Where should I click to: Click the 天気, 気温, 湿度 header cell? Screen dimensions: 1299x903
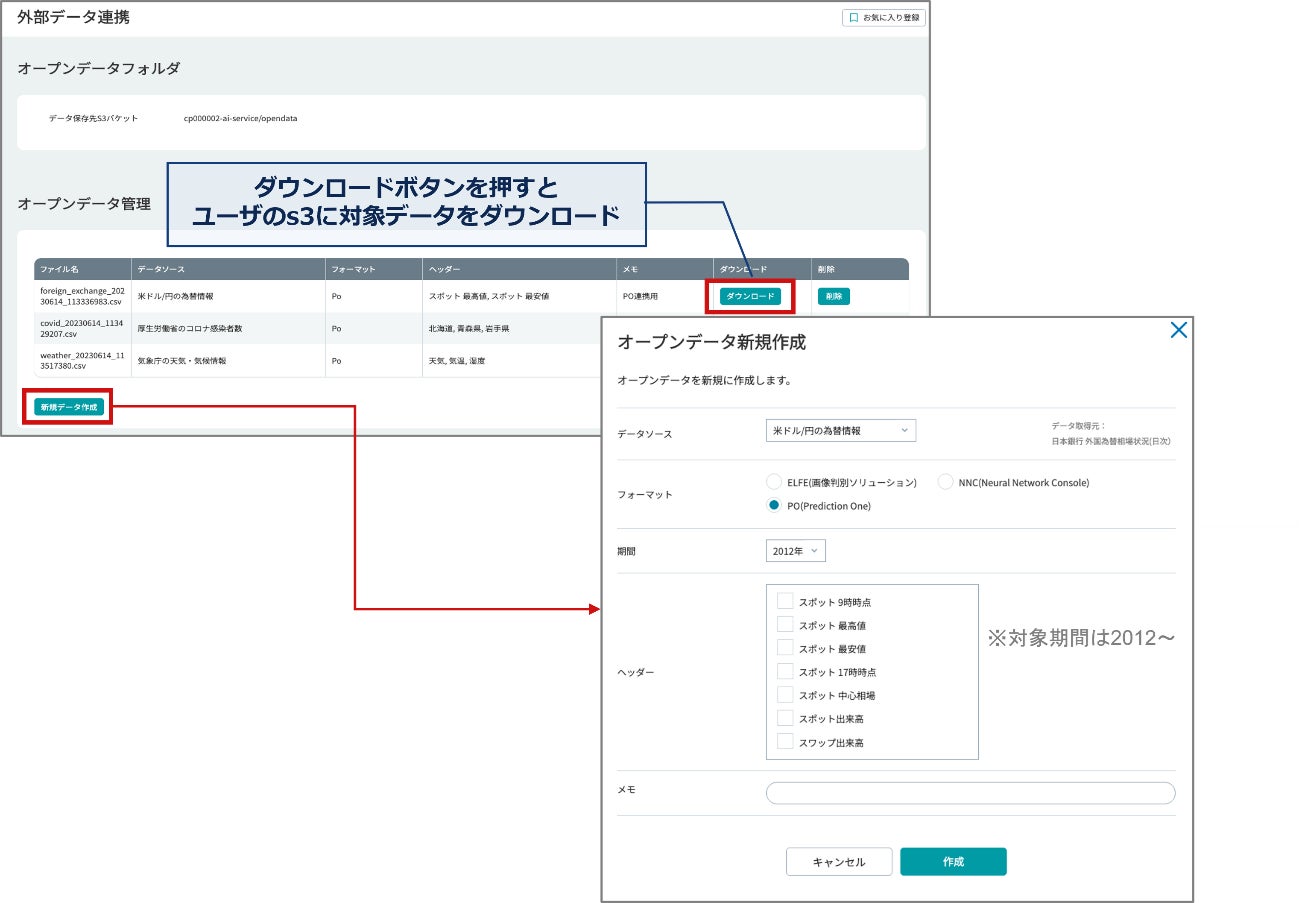tap(458, 361)
